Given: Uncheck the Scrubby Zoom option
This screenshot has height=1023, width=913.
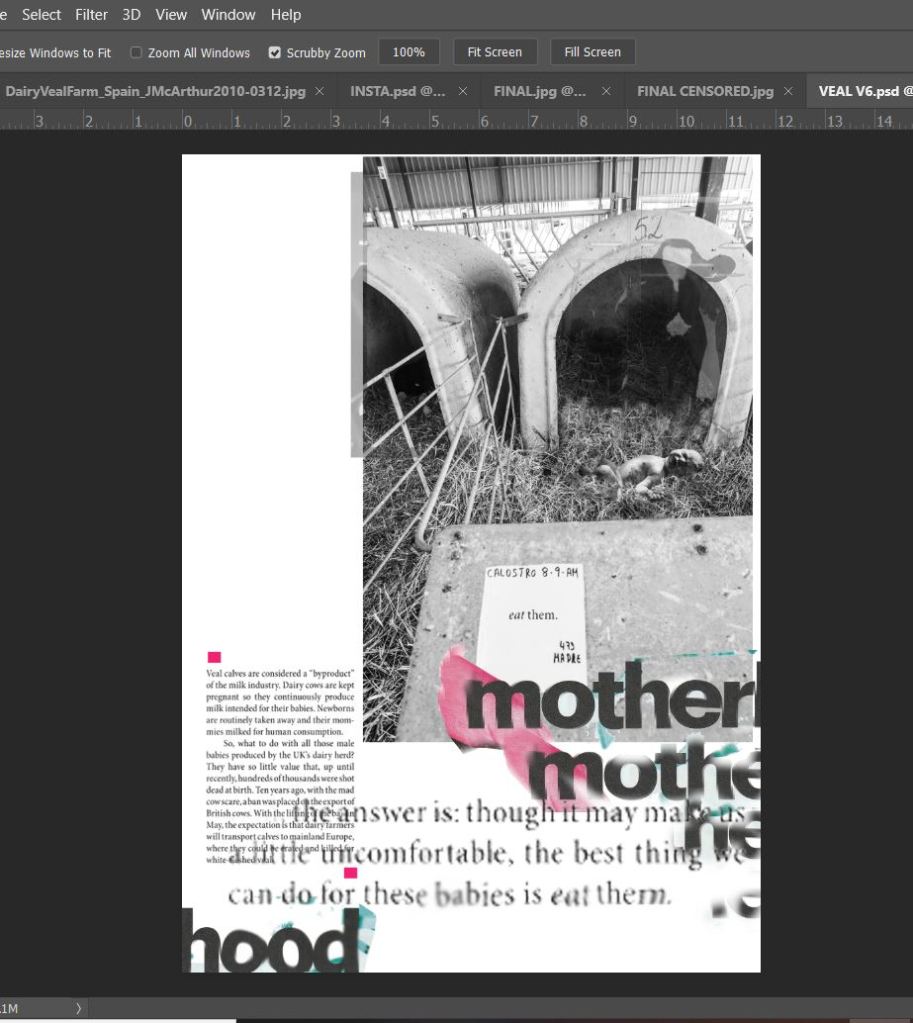Looking at the screenshot, I should point(275,53).
